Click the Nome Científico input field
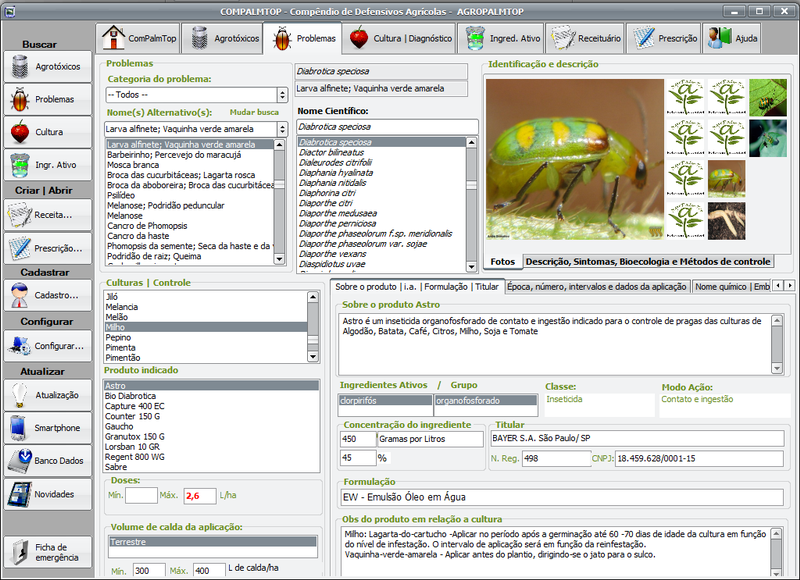800x580 pixels. pyautogui.click(x=387, y=127)
